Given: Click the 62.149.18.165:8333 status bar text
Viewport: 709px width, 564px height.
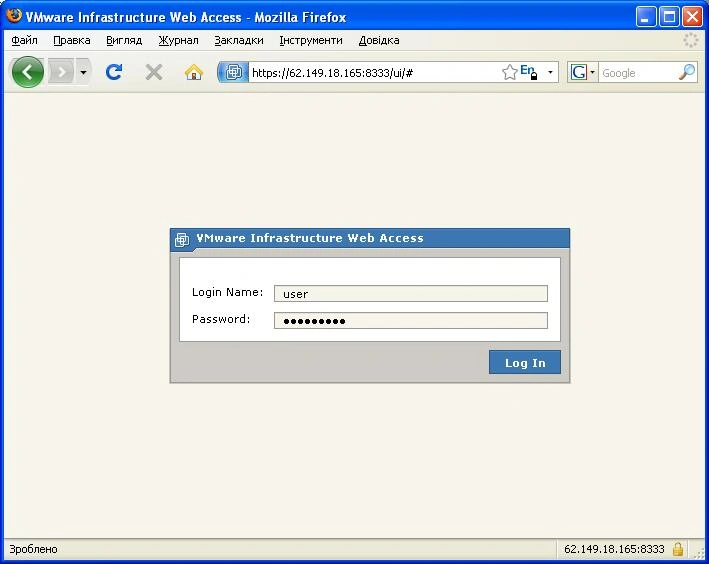Looking at the screenshot, I should pos(614,549).
